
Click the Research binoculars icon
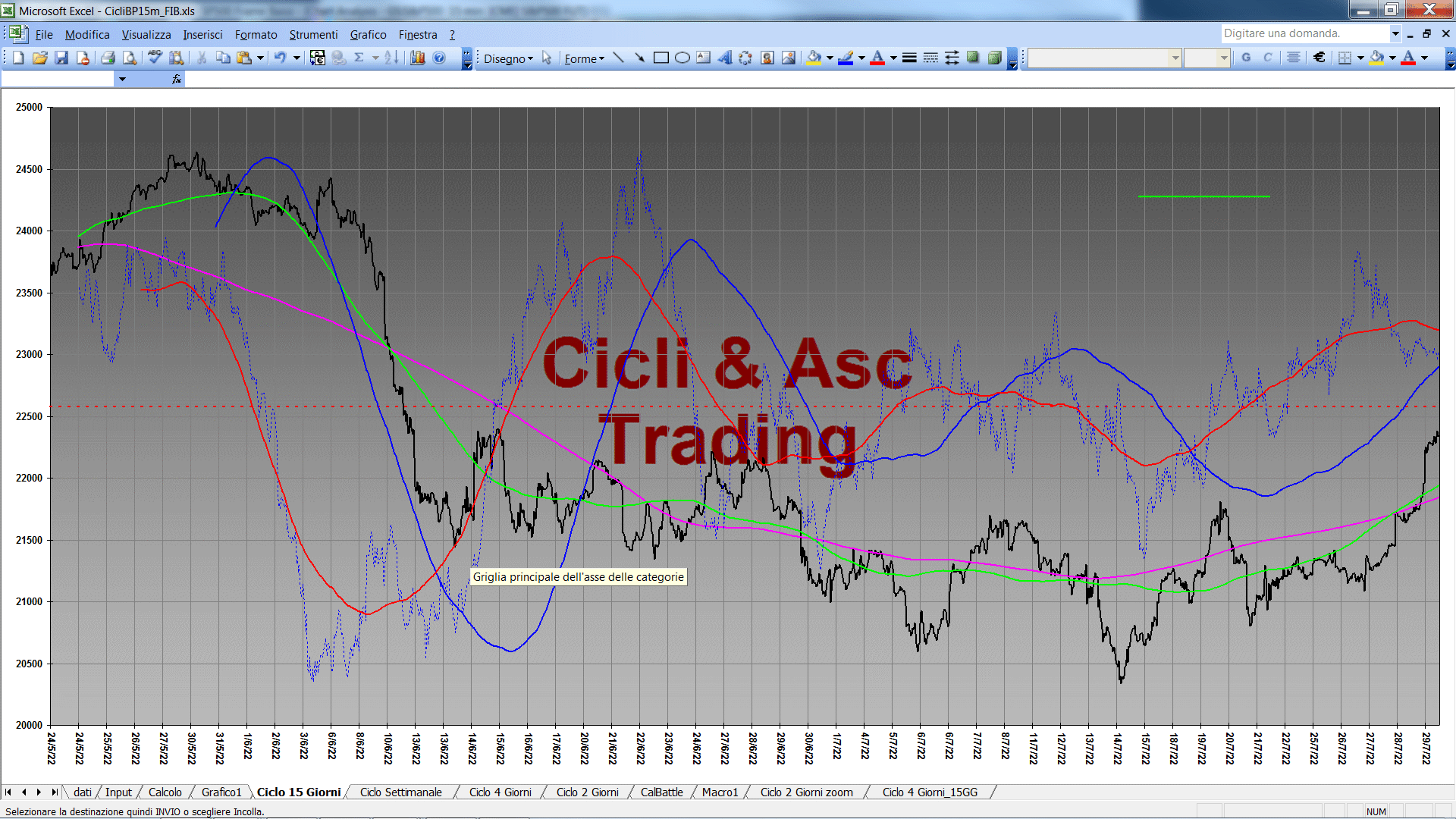pyautogui.click(x=176, y=58)
